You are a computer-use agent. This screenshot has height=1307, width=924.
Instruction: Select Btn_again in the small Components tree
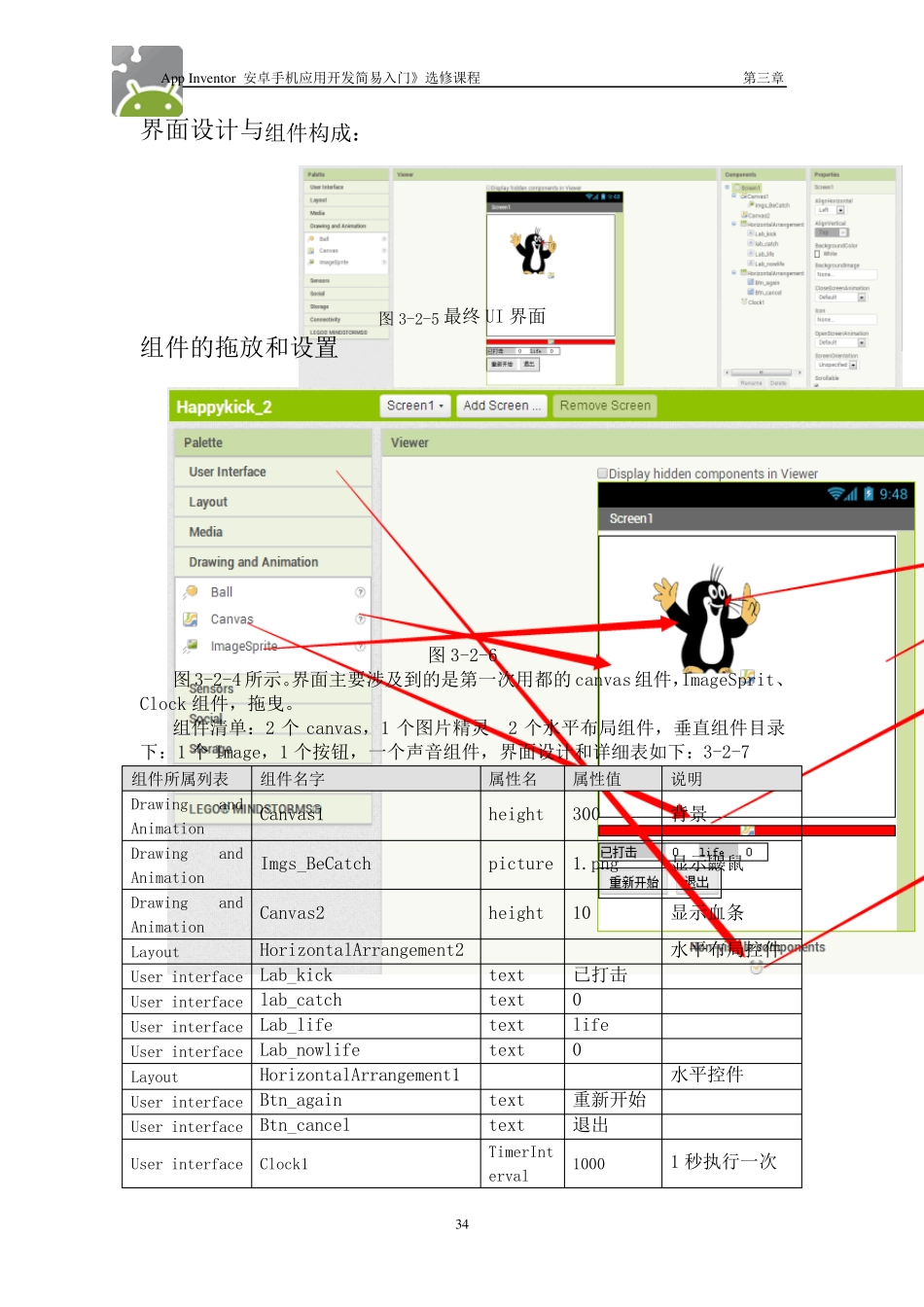point(766,283)
